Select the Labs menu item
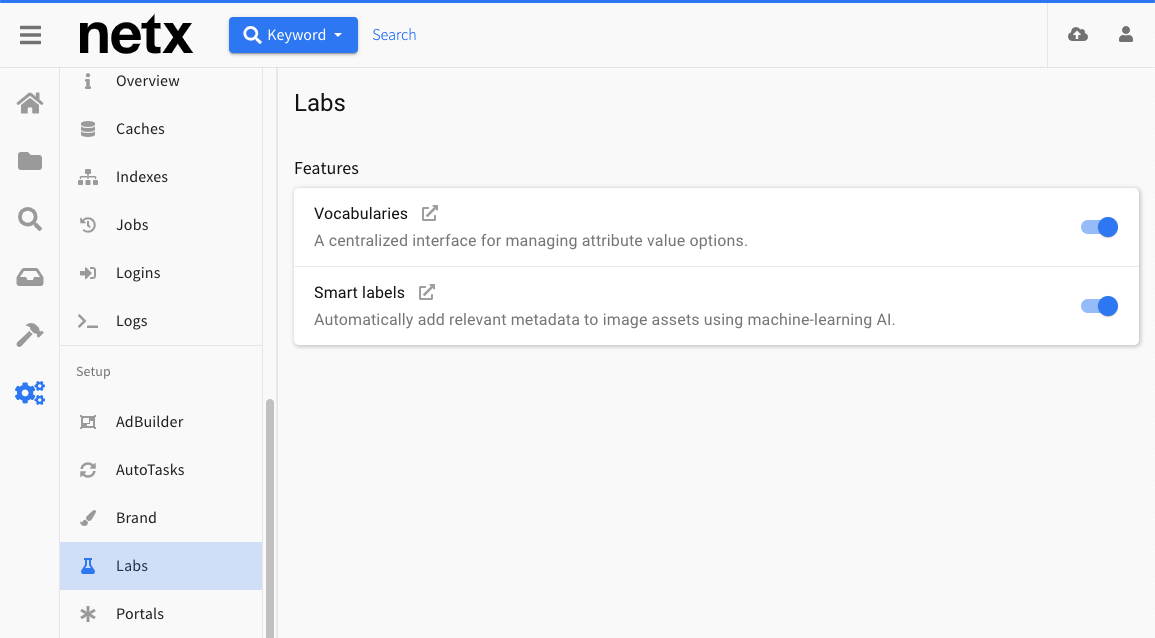Viewport: 1155px width, 638px height. (x=161, y=566)
